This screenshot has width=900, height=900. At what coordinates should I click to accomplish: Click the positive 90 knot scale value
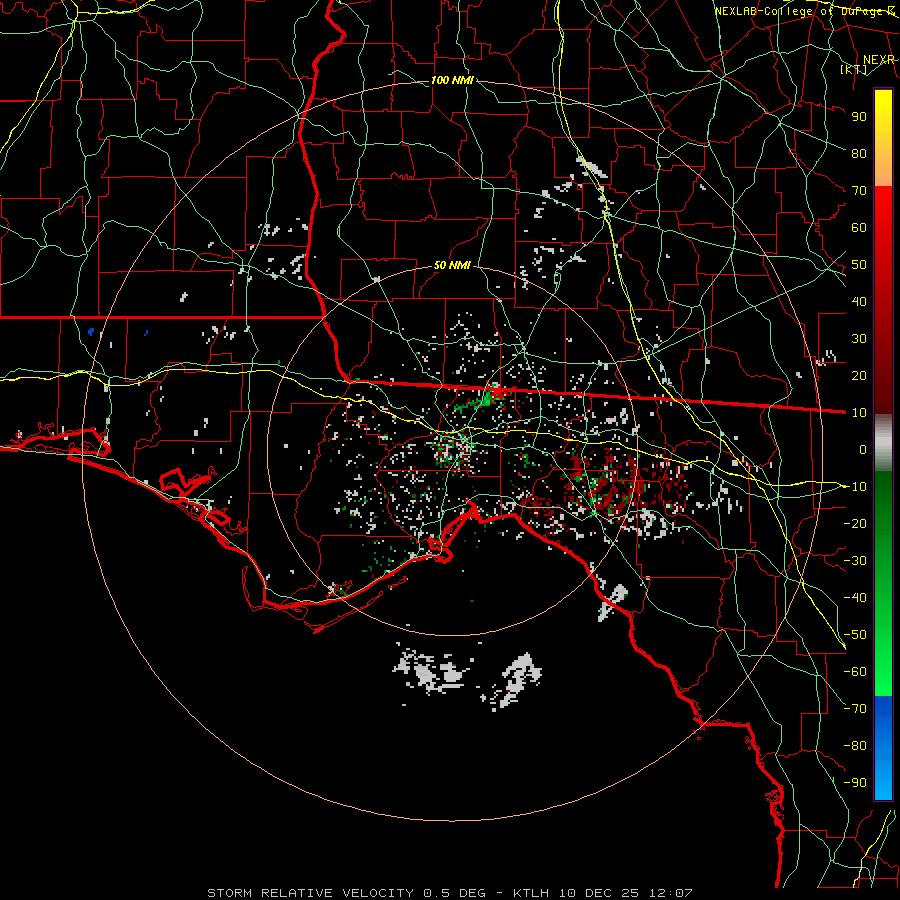click(x=859, y=117)
